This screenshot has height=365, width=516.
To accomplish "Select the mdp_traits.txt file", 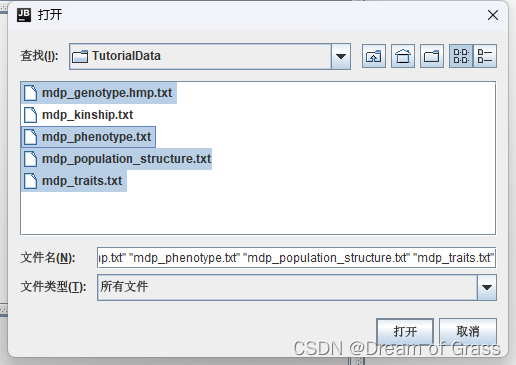I will tap(74, 181).
